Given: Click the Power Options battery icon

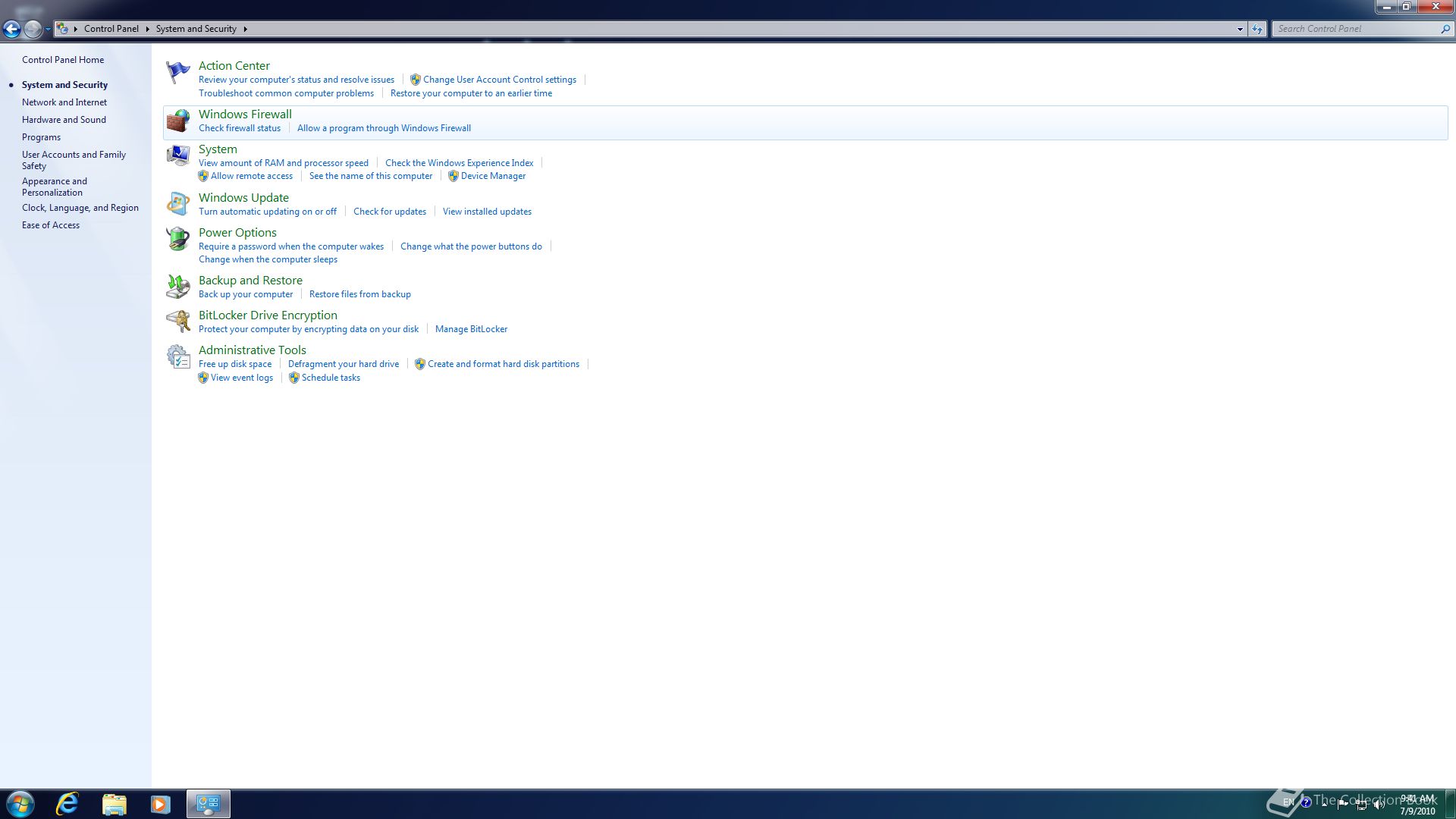Looking at the screenshot, I should point(177,238).
